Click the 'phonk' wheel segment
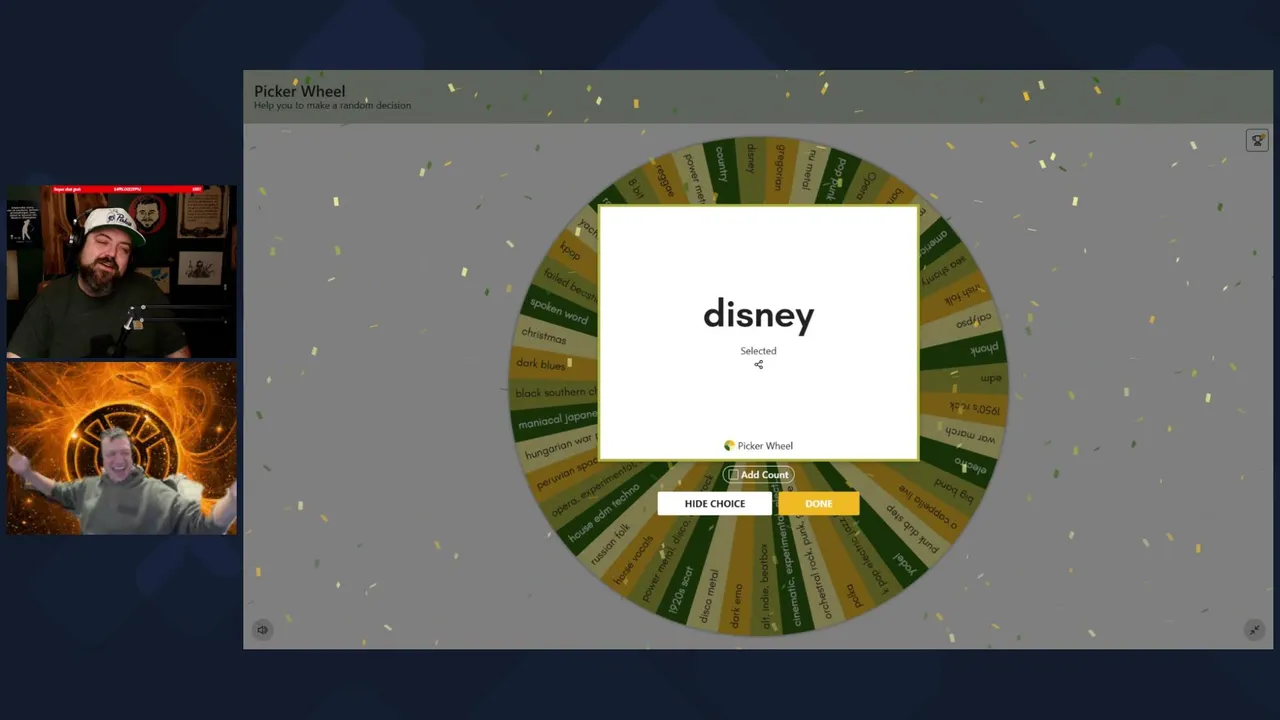Viewport: 1280px width, 720px height. pos(984,350)
